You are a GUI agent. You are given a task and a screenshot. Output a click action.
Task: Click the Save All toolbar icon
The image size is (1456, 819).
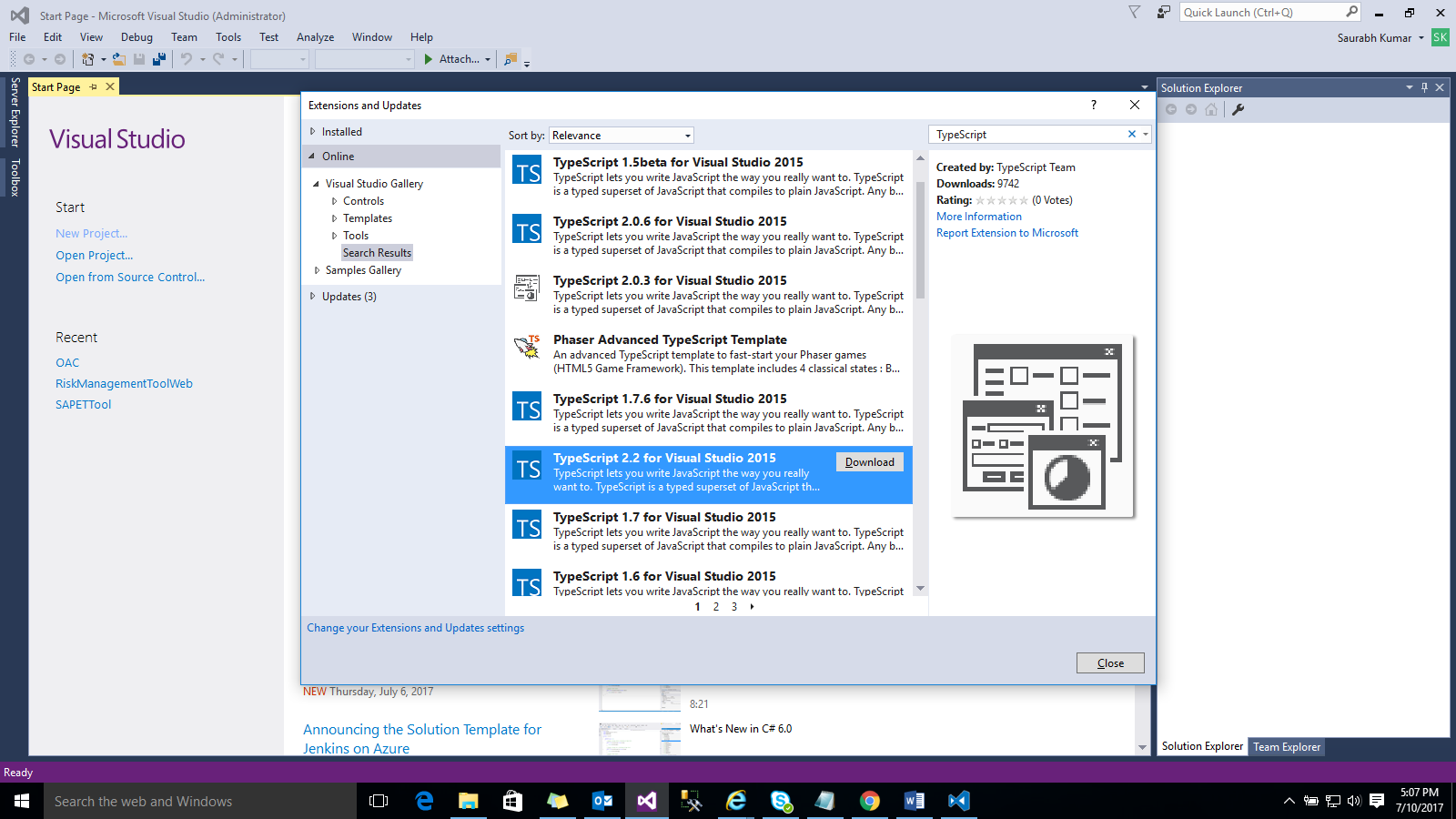[159, 58]
